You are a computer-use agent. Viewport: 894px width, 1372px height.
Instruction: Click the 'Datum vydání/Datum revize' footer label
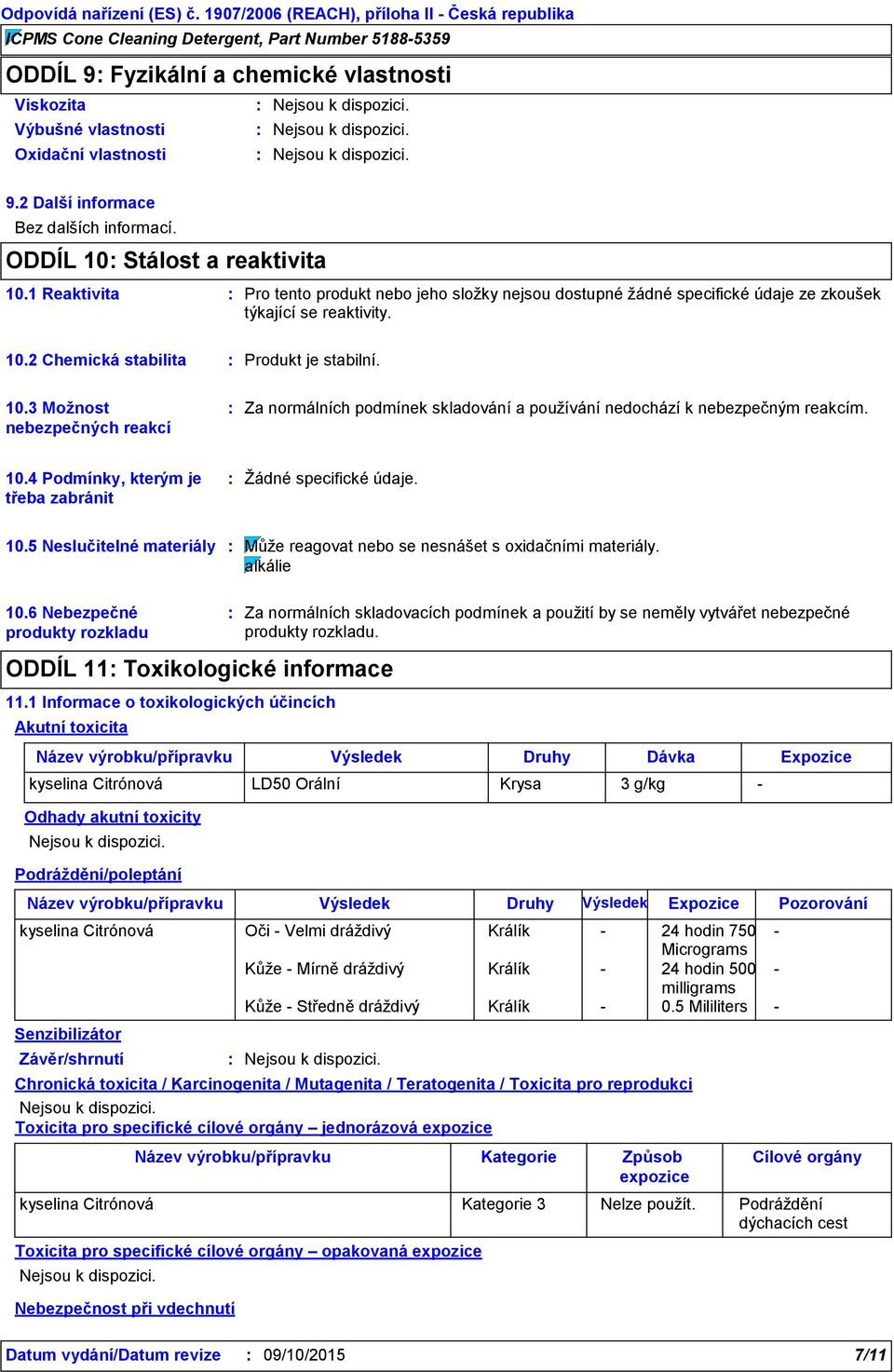(114, 1355)
